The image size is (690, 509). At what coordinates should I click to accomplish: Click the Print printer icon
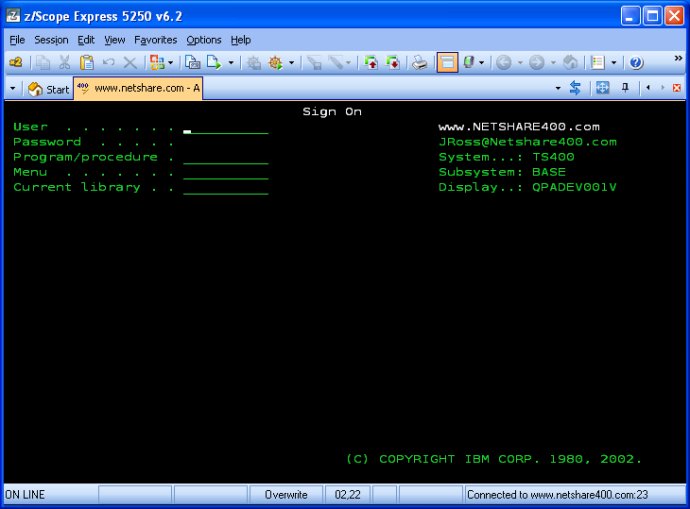[x=419, y=63]
